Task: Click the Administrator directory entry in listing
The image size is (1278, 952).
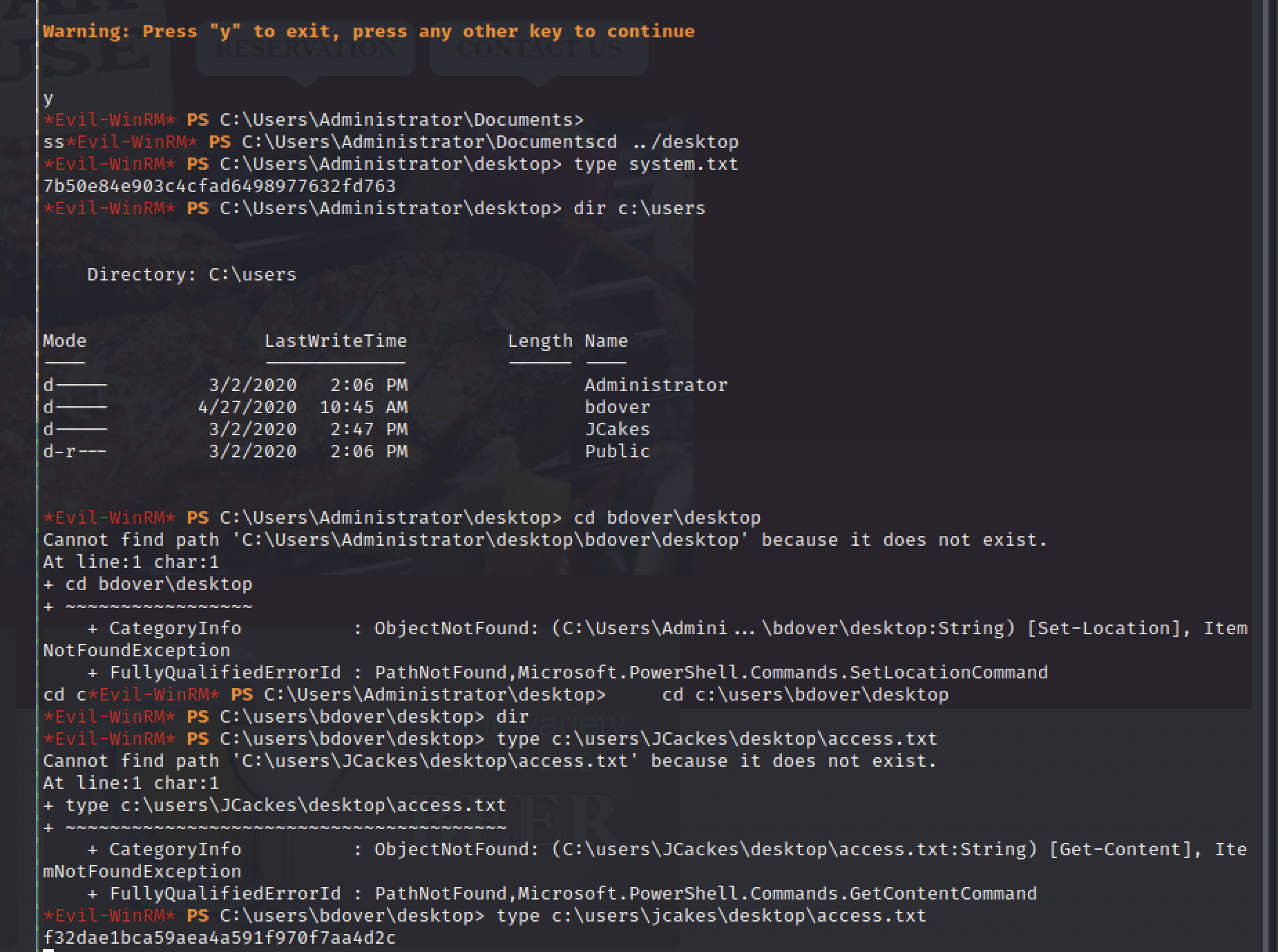Action: (656, 385)
